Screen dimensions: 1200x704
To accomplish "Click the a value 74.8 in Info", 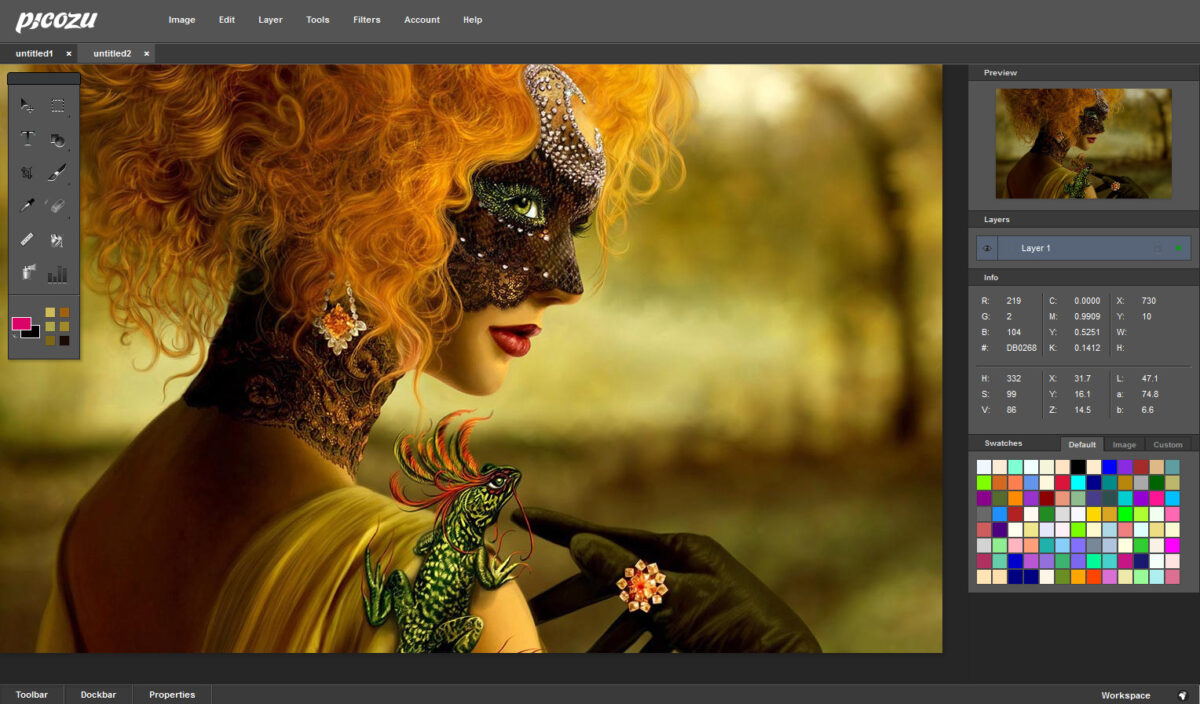I will (1149, 394).
